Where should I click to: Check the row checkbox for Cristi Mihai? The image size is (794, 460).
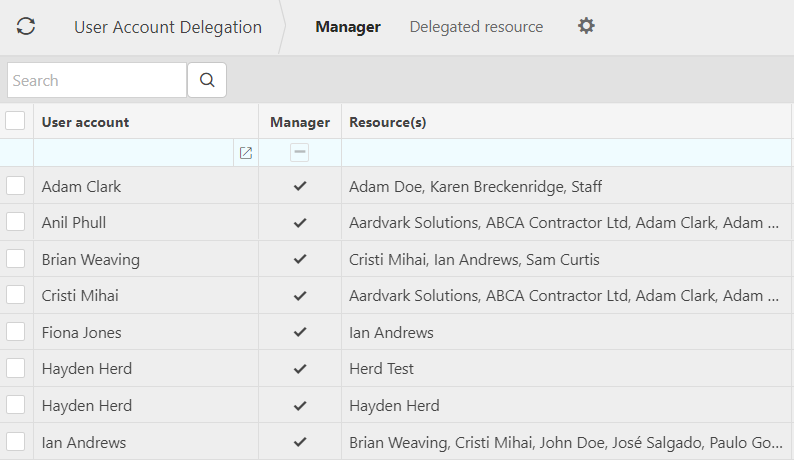point(15,296)
